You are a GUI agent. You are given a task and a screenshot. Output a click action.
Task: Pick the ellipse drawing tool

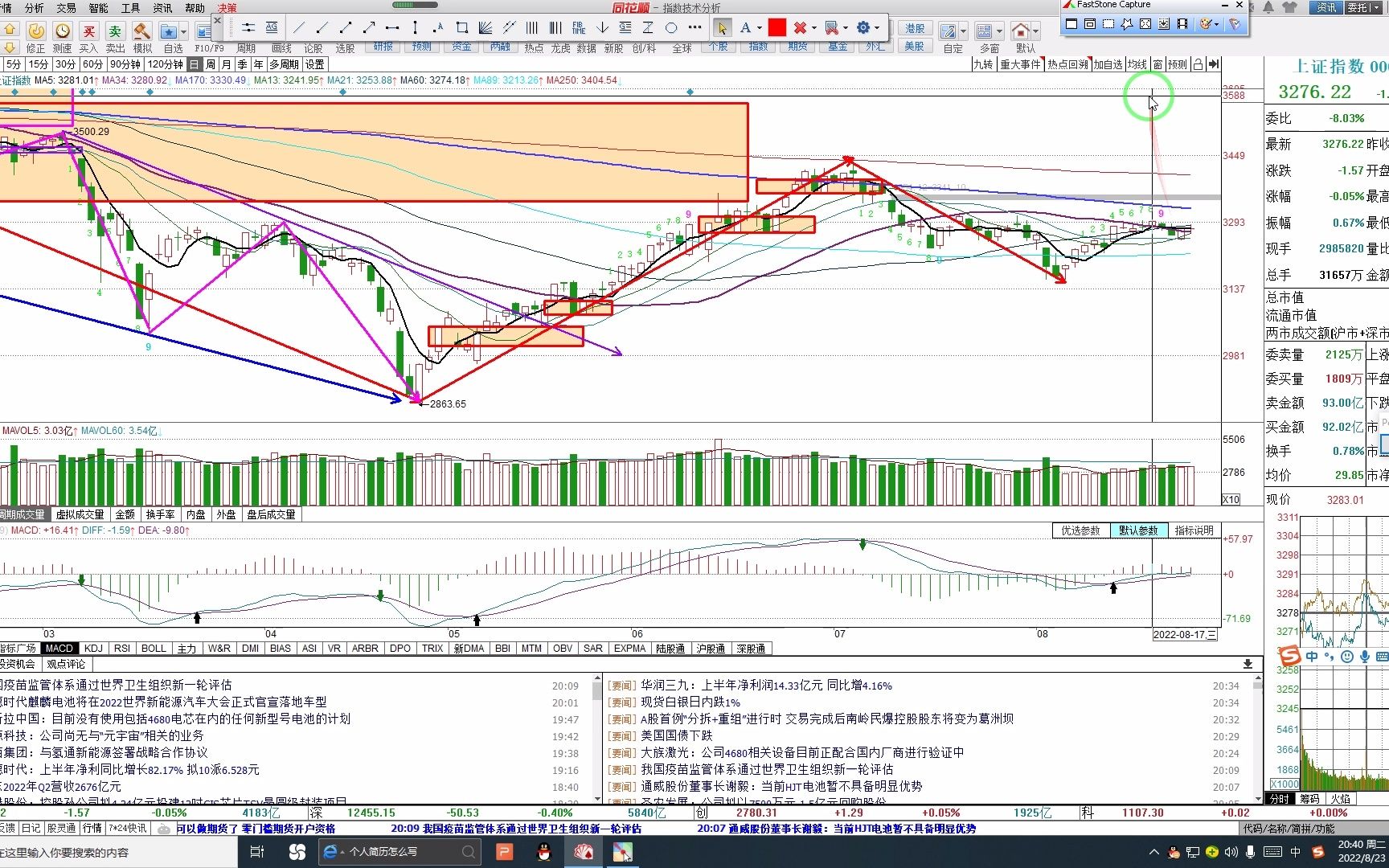671,28
